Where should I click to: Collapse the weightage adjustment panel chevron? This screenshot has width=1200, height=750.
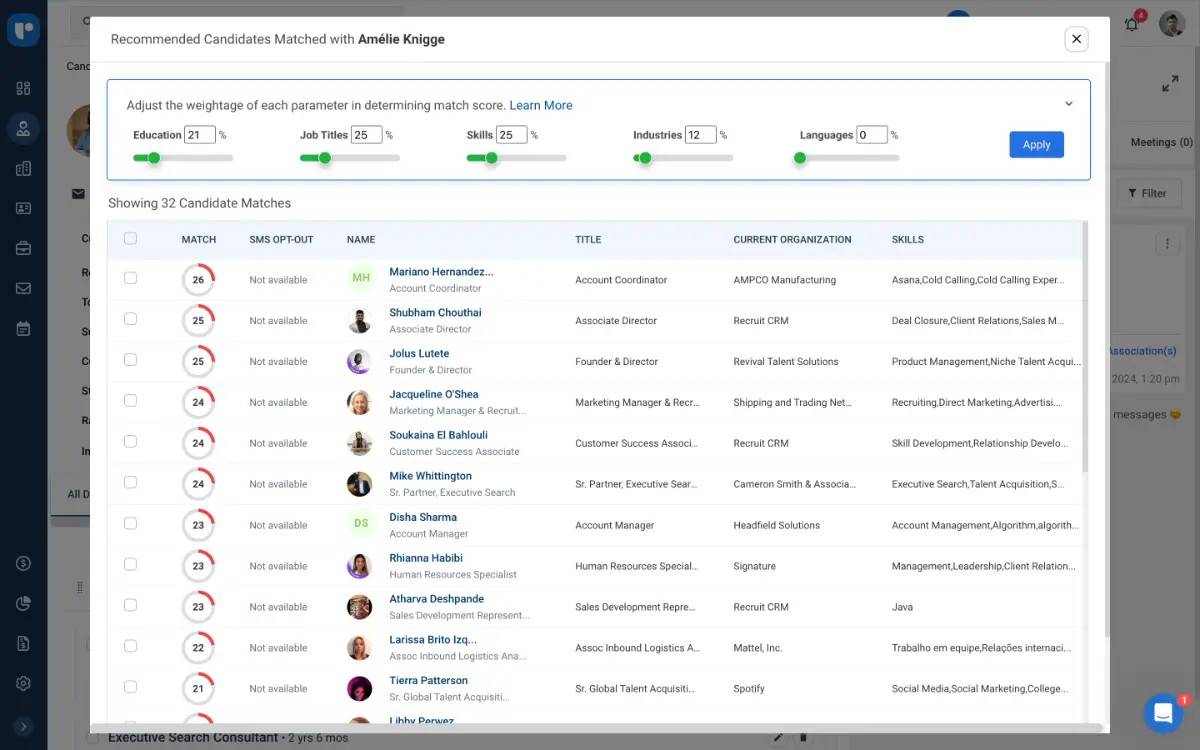point(1068,103)
